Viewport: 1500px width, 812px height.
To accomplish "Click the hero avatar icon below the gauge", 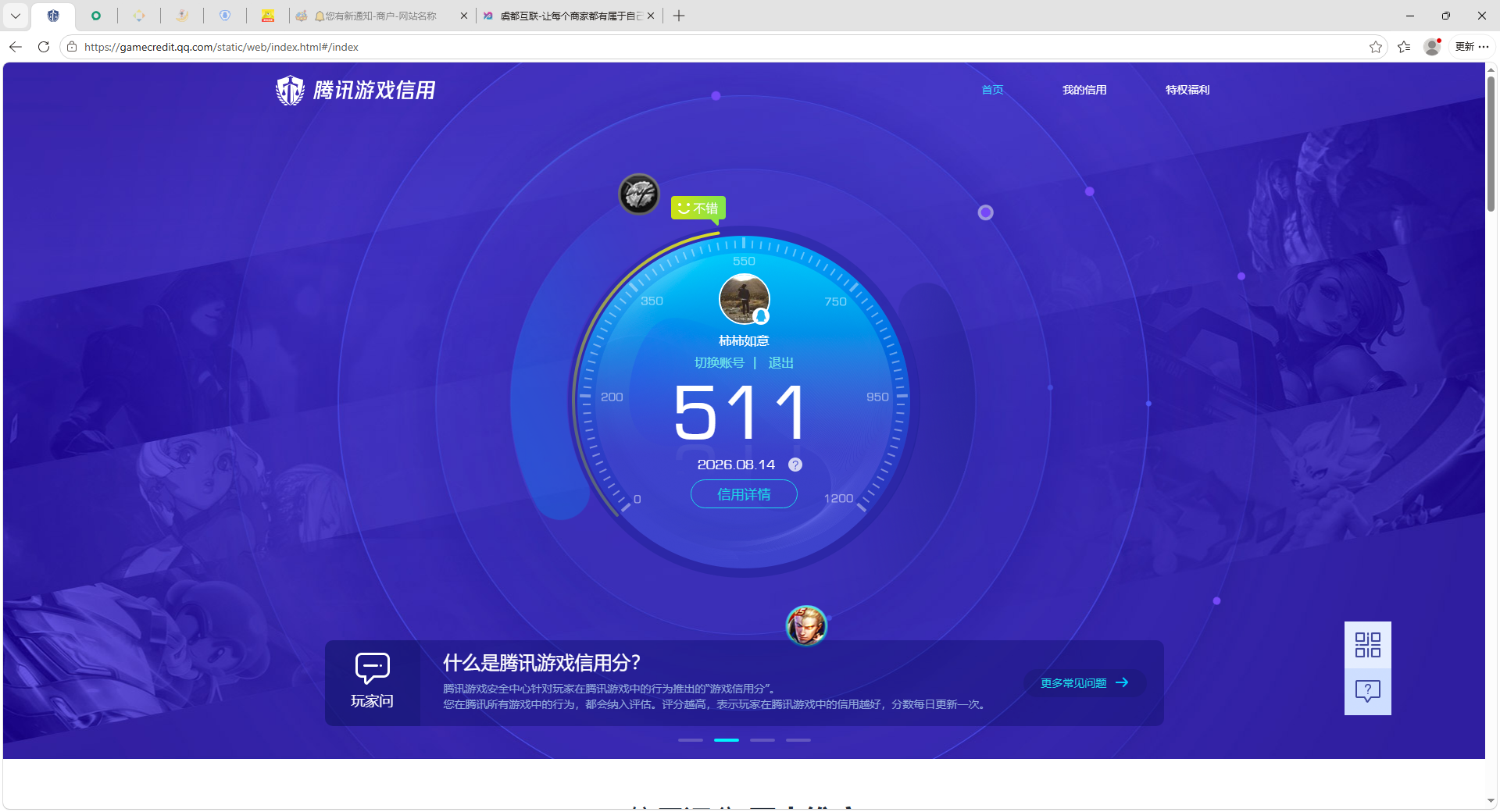I will point(806,625).
